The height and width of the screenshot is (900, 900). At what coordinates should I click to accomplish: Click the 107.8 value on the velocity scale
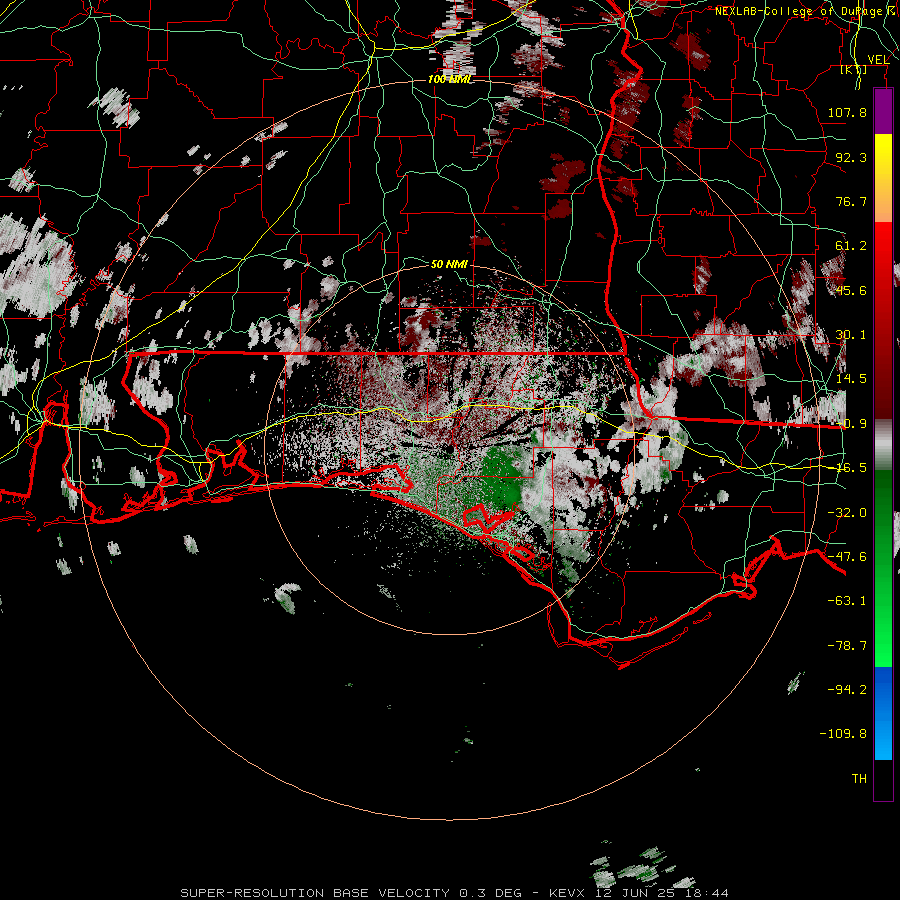pos(847,112)
